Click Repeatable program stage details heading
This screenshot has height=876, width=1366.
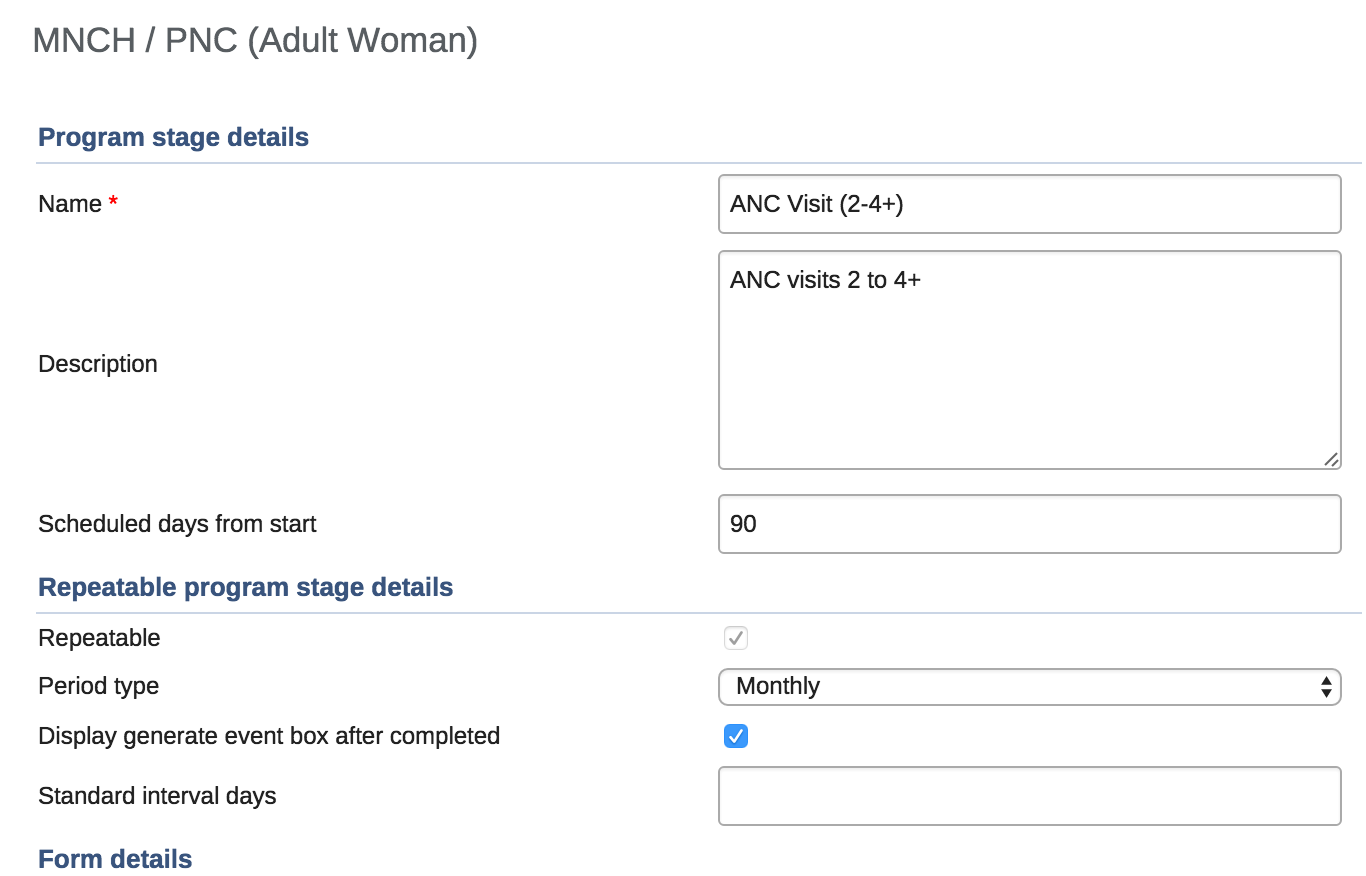(x=245, y=587)
